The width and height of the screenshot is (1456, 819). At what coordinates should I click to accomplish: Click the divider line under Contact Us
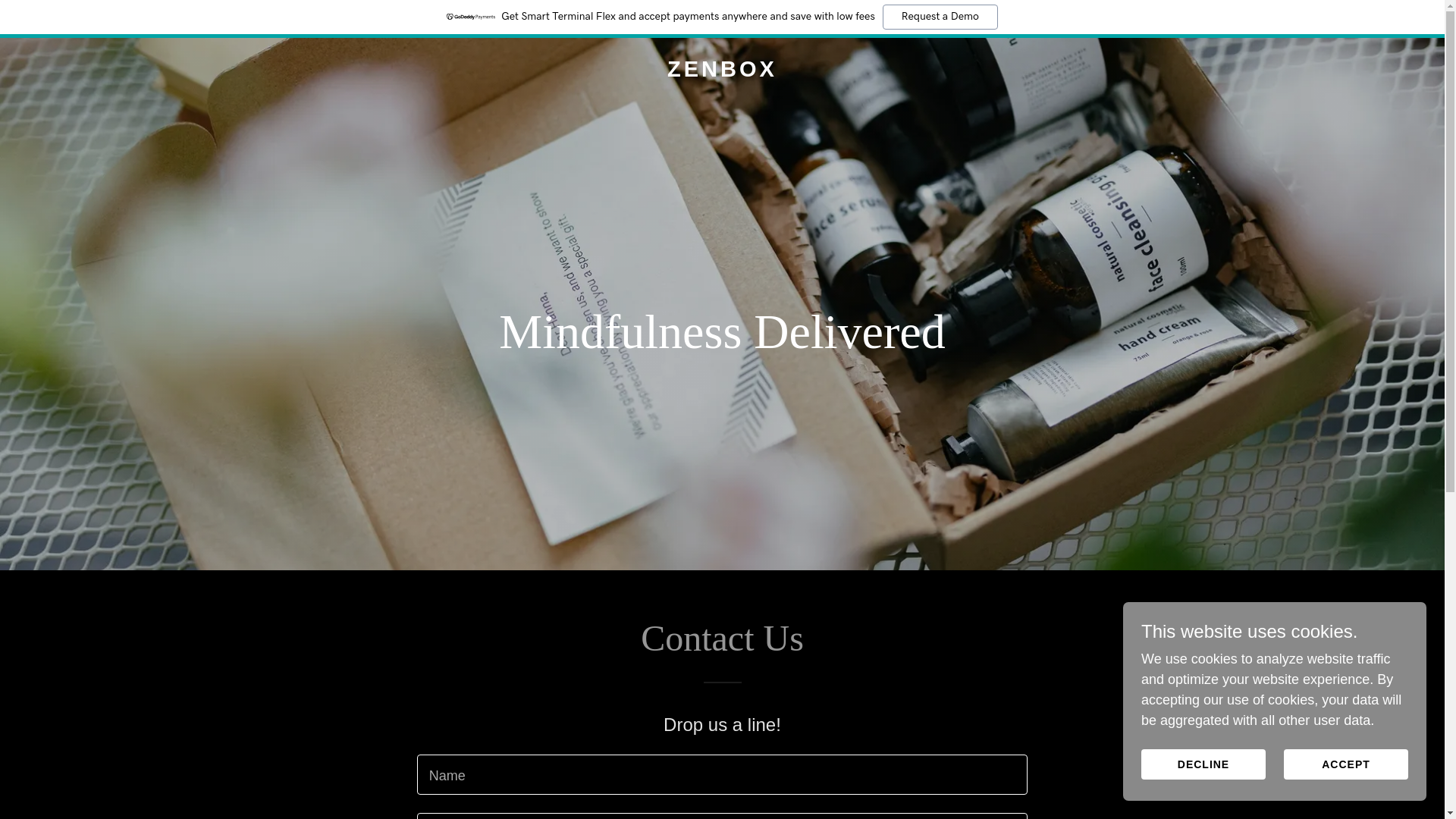coord(722,682)
